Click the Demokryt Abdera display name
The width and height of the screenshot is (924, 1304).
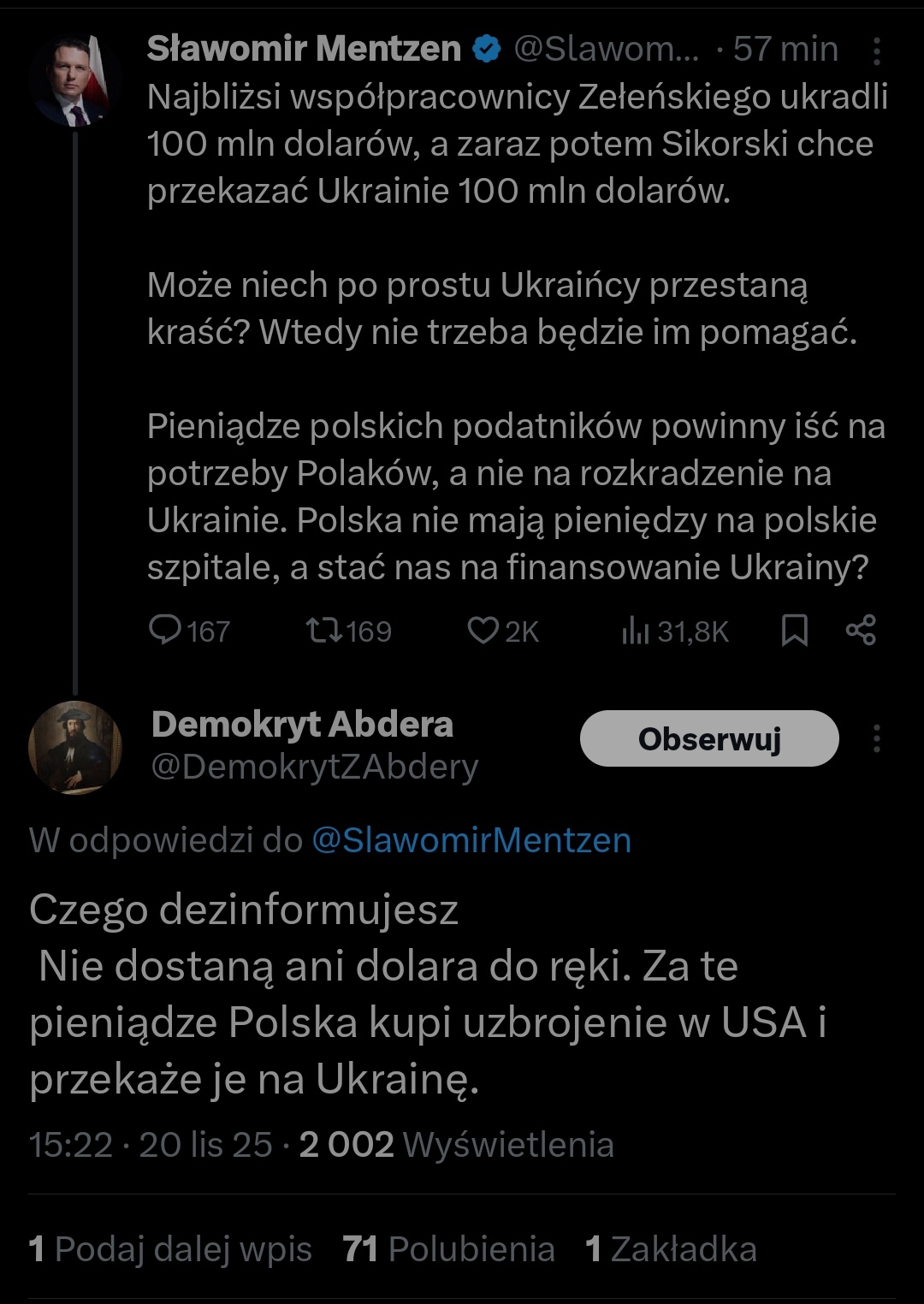pyautogui.click(x=302, y=725)
